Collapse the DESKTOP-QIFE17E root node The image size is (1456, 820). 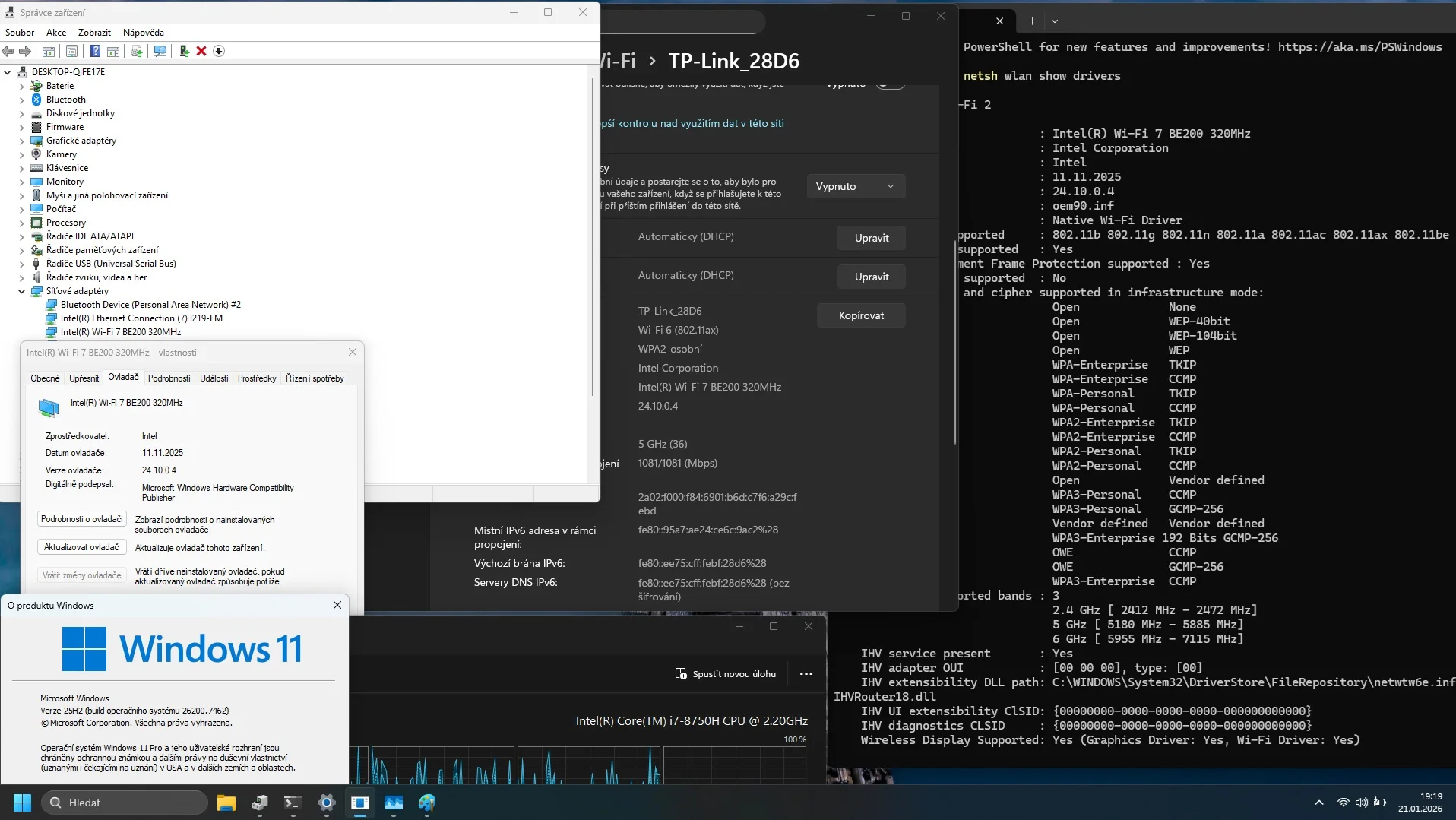[x=8, y=72]
